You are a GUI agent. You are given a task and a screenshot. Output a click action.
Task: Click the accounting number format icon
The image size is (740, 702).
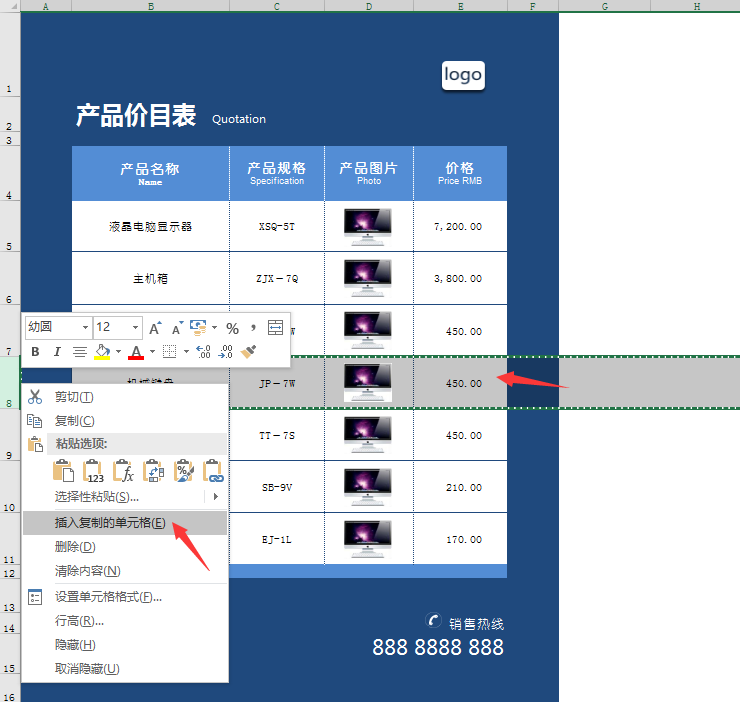click(198, 328)
